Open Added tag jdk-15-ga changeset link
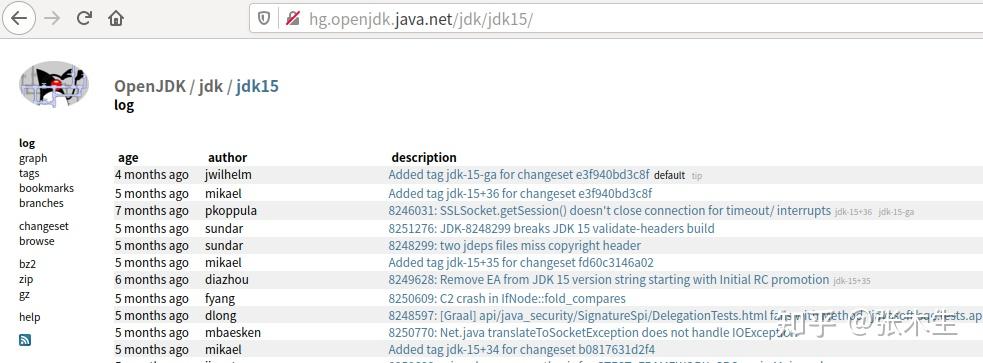The height and width of the screenshot is (363, 983). click(518, 175)
